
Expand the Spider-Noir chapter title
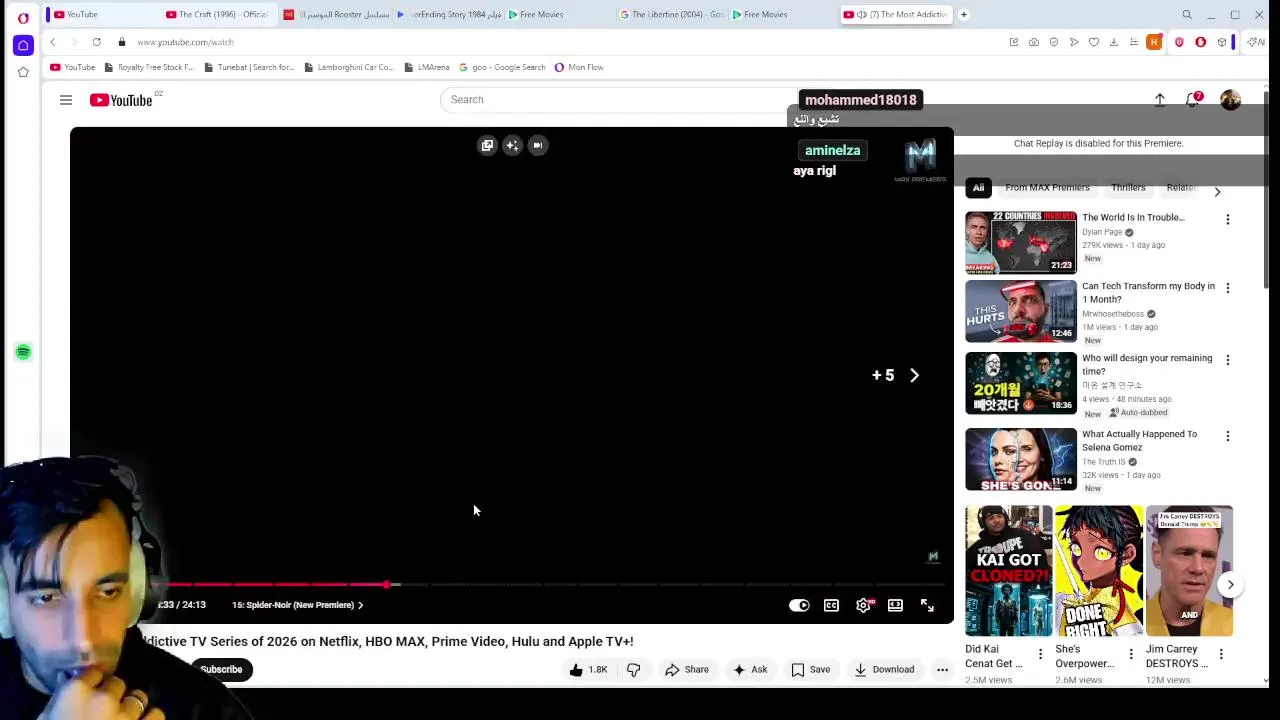pos(298,605)
